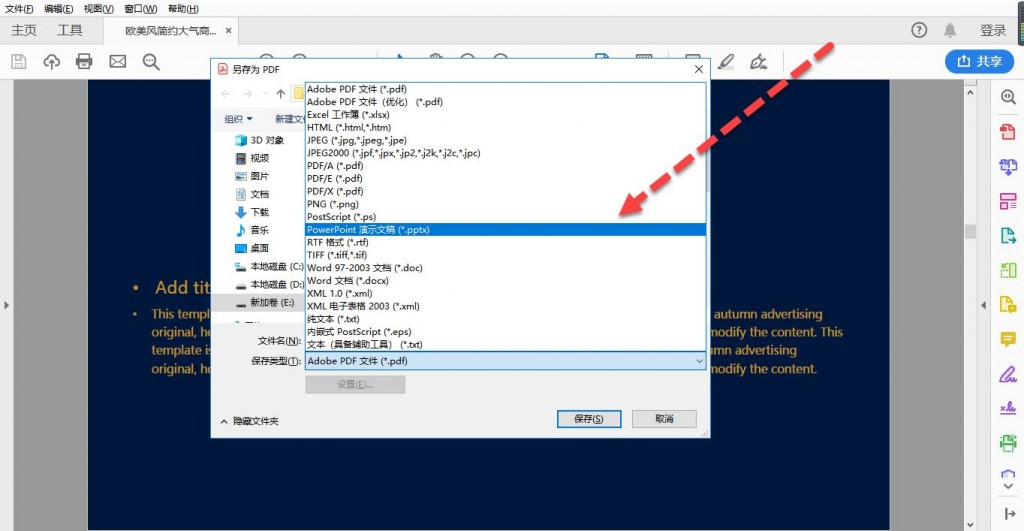
Task: Click the 共享 share button
Action: (x=980, y=61)
